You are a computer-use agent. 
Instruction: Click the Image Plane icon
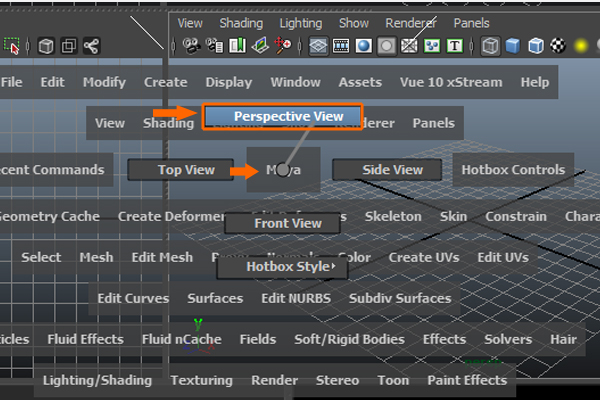pos(260,46)
